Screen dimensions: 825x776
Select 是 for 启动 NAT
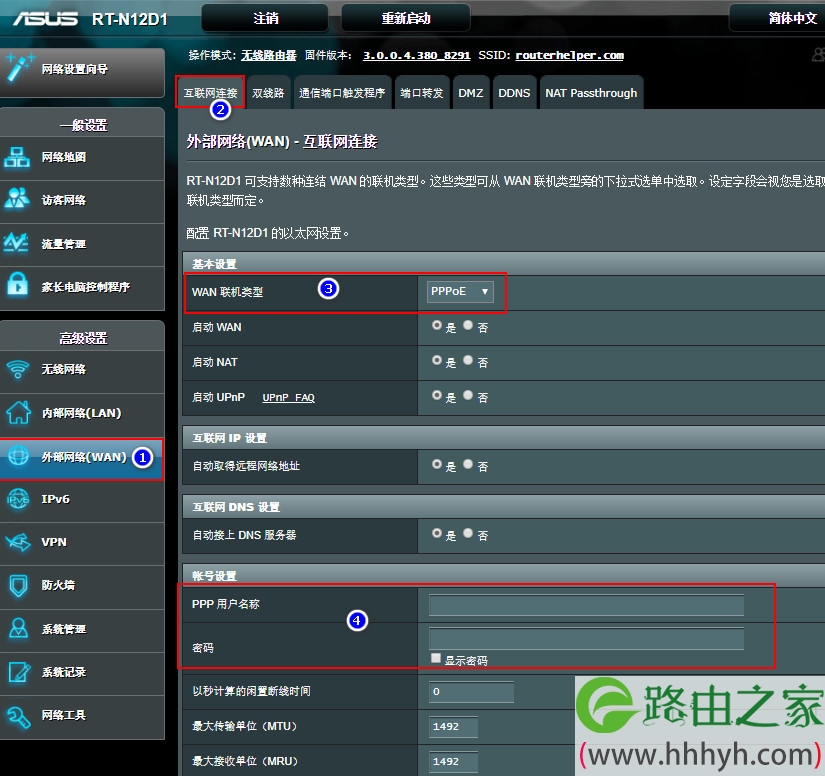[x=437, y=360]
